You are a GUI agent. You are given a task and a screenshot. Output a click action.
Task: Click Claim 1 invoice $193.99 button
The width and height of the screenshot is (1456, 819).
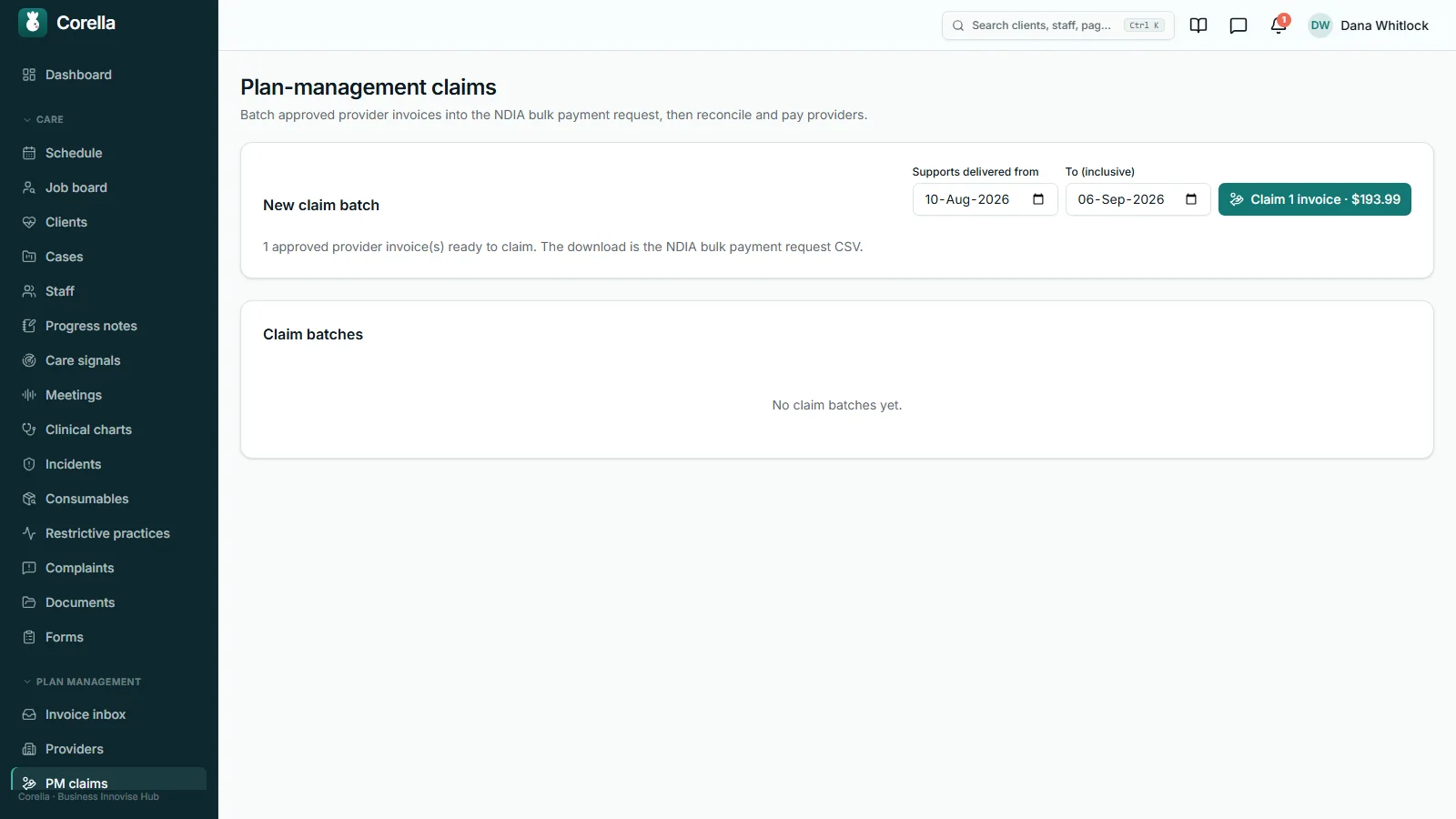tap(1315, 199)
